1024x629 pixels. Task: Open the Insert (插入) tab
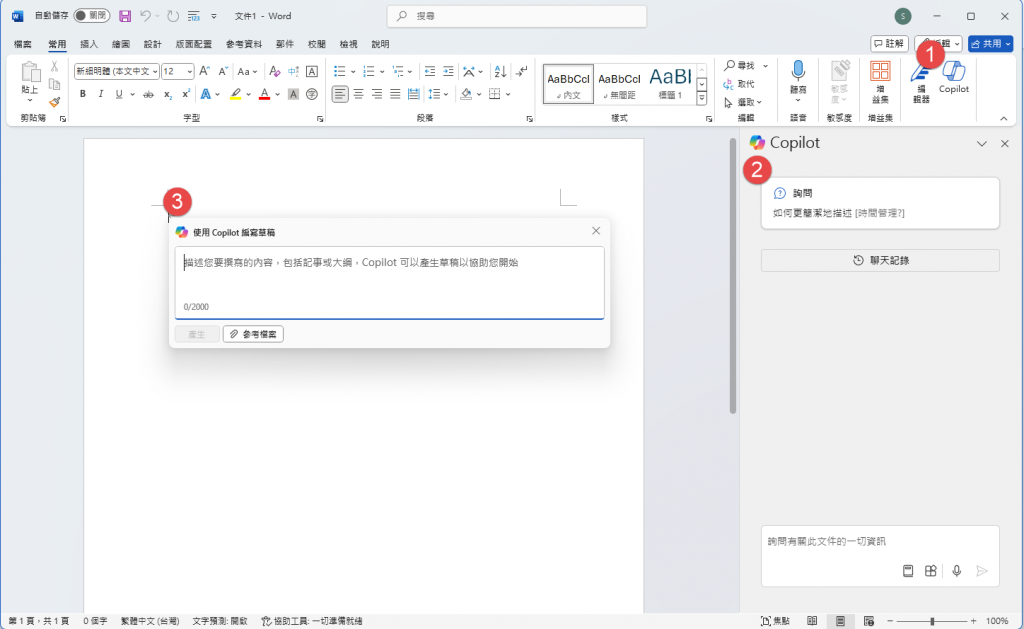89,44
